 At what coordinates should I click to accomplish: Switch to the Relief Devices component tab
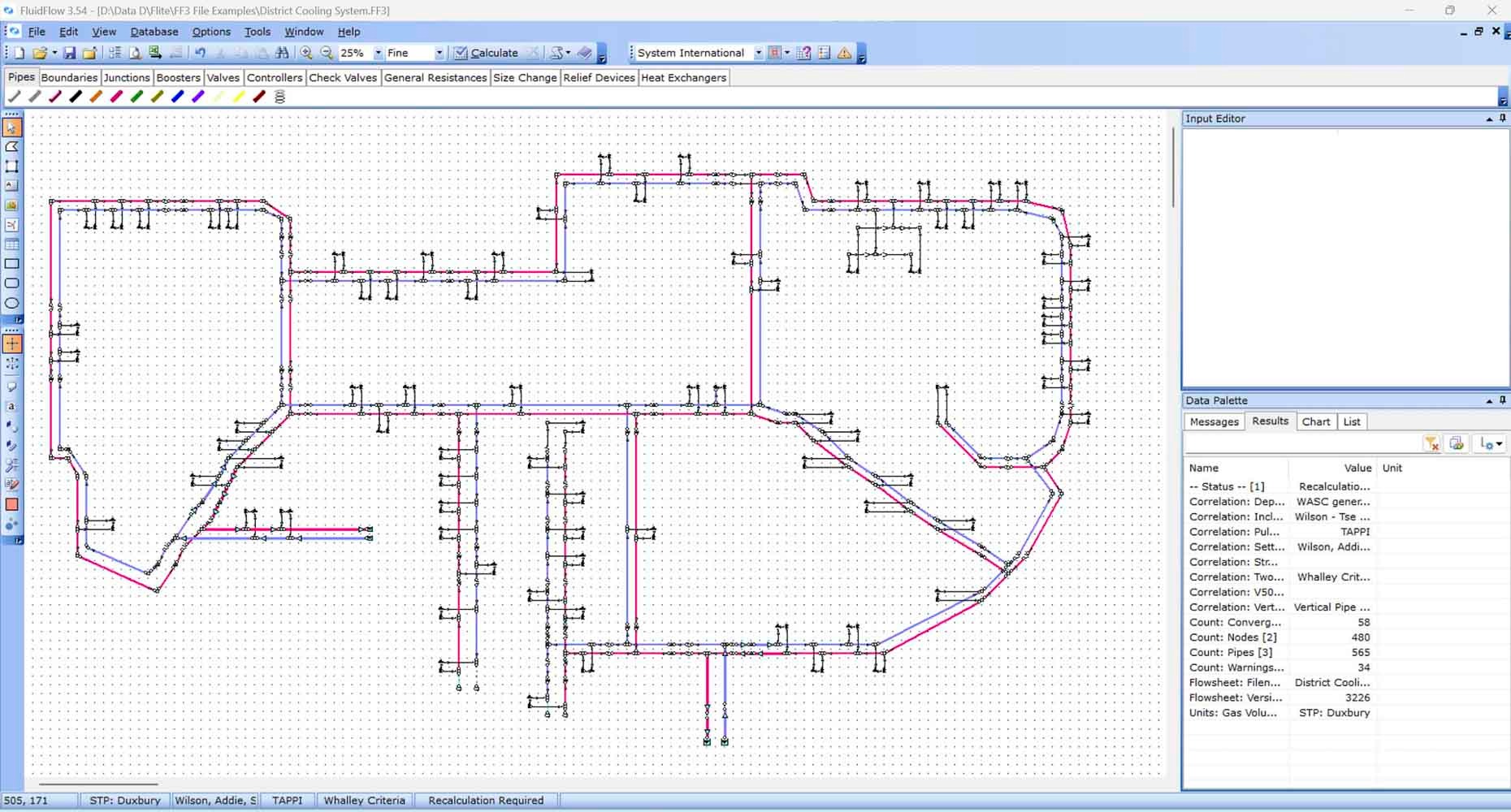tap(599, 77)
